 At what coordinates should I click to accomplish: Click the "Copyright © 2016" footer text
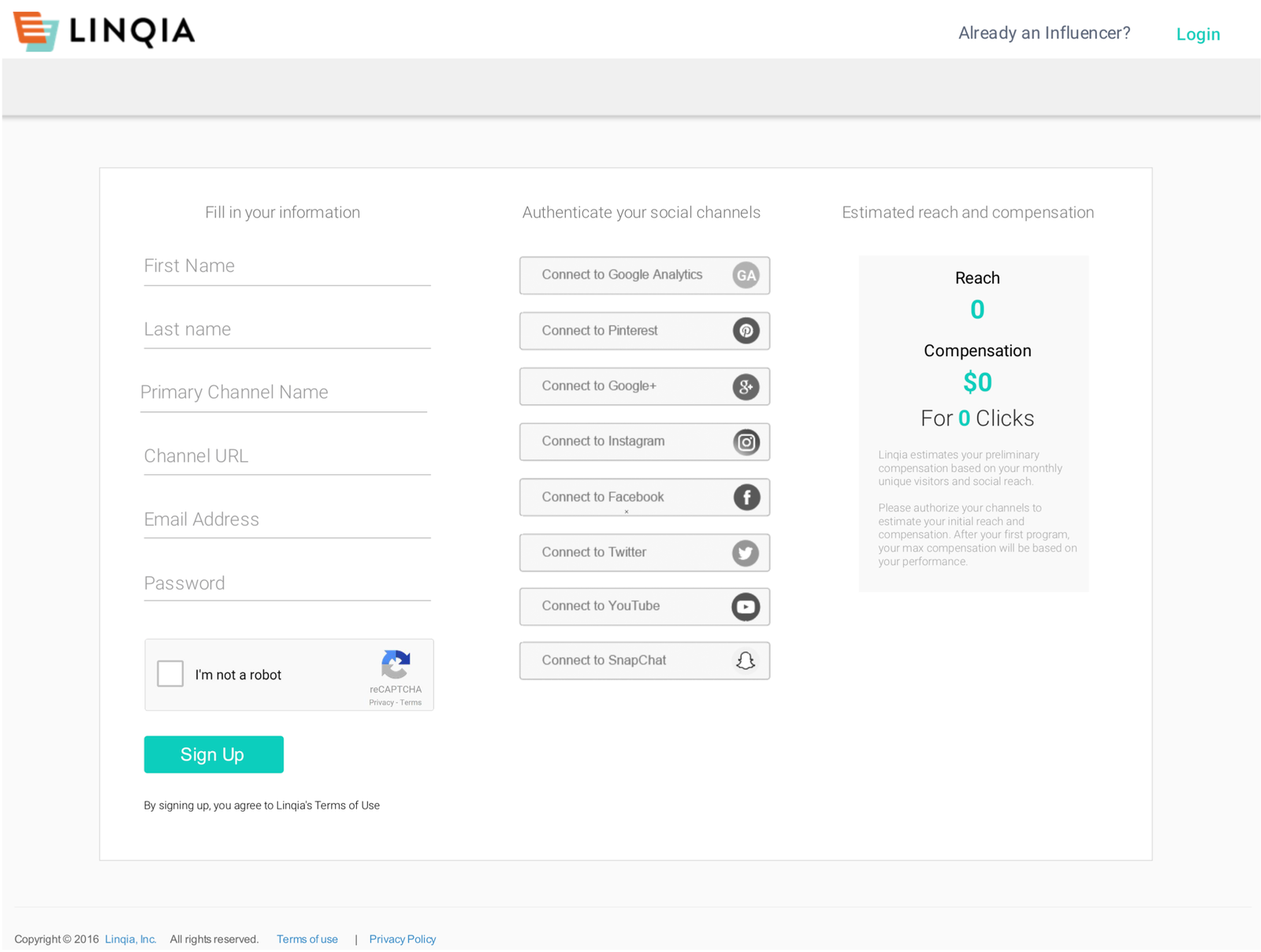57,939
